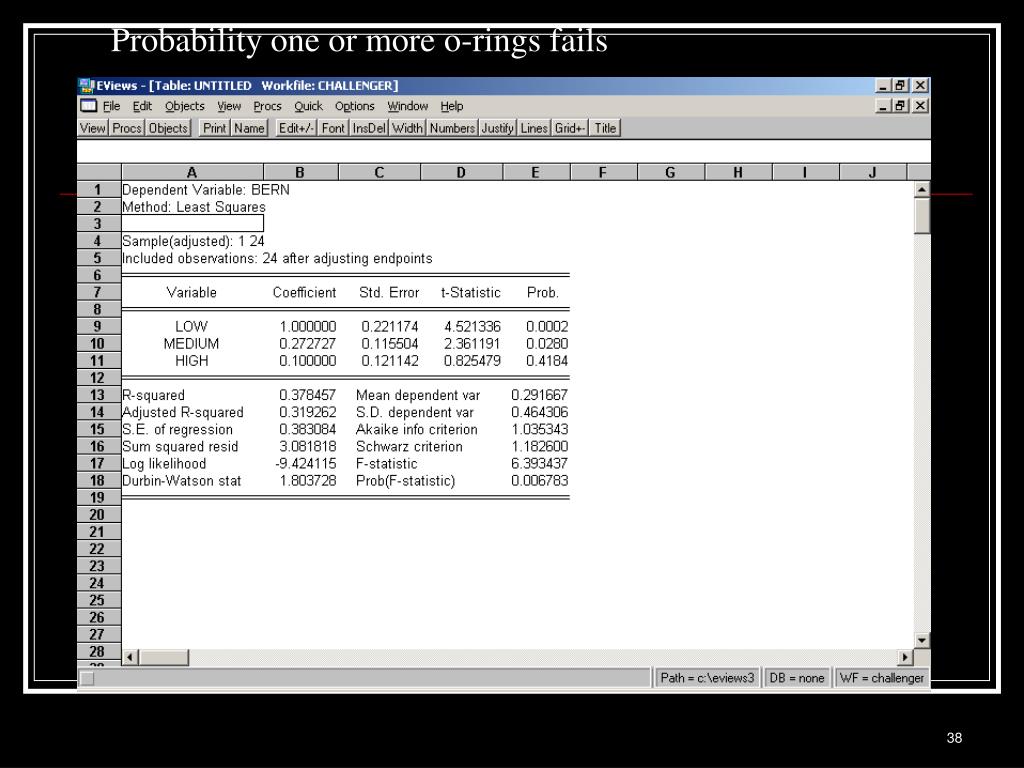Click F-statistic value 6.393437
This screenshot has height=768, width=1024.
539,464
